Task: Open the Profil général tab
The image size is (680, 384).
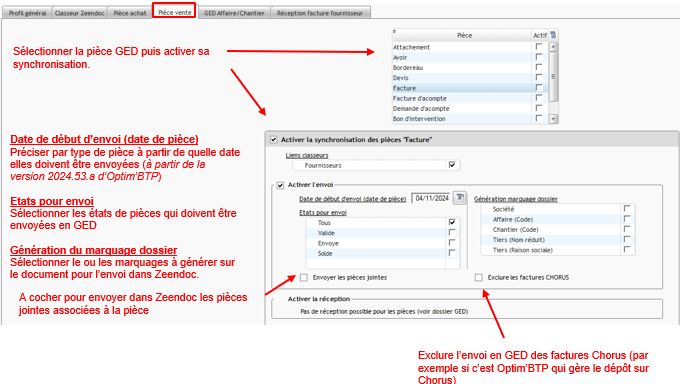Action: tap(27, 13)
